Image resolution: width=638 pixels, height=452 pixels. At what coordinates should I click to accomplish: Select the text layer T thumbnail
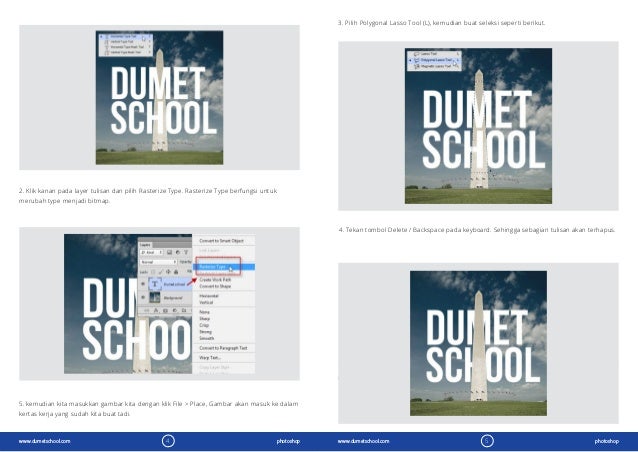coord(155,284)
